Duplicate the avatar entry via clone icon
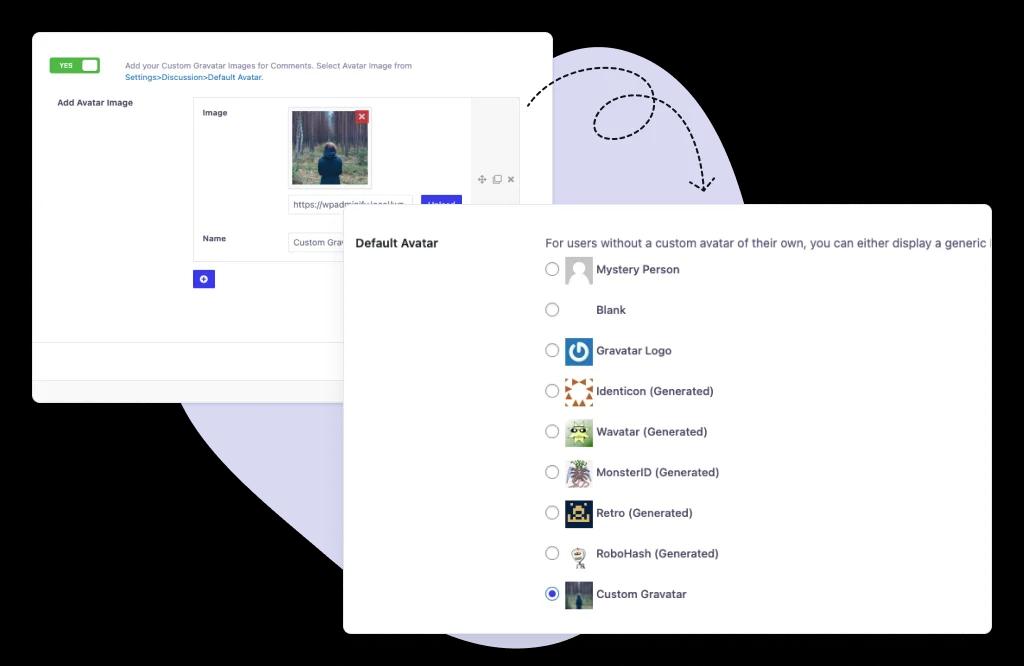Viewport: 1024px width, 666px height. coord(497,180)
